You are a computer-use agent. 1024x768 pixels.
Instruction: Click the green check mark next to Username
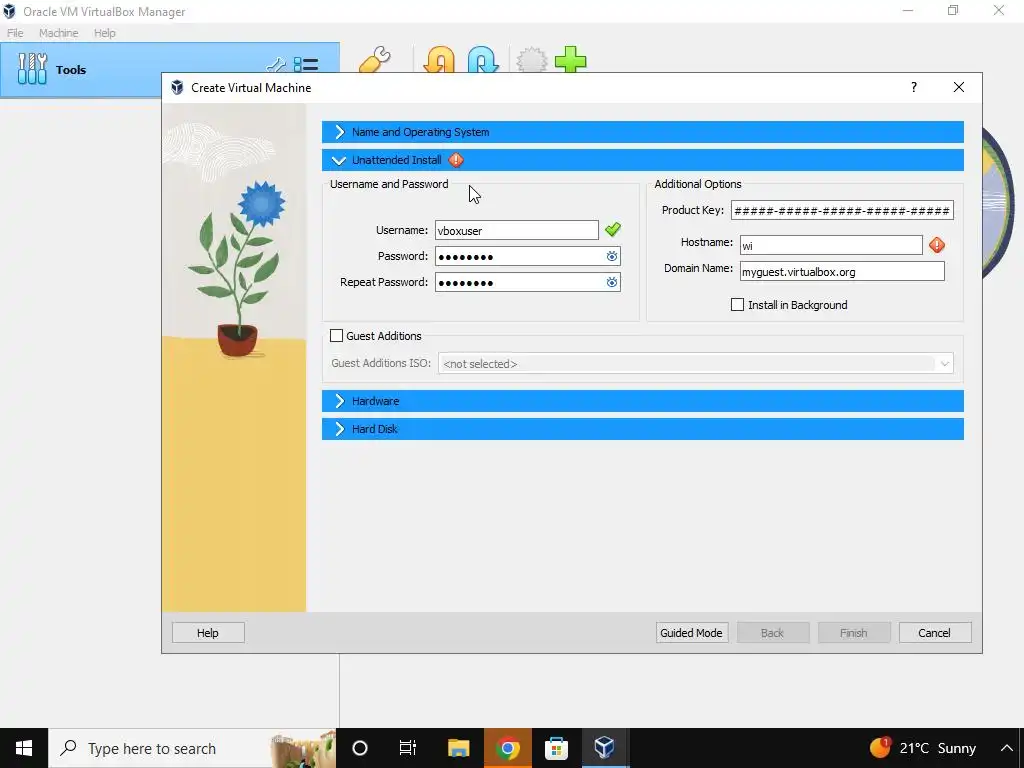coord(613,229)
